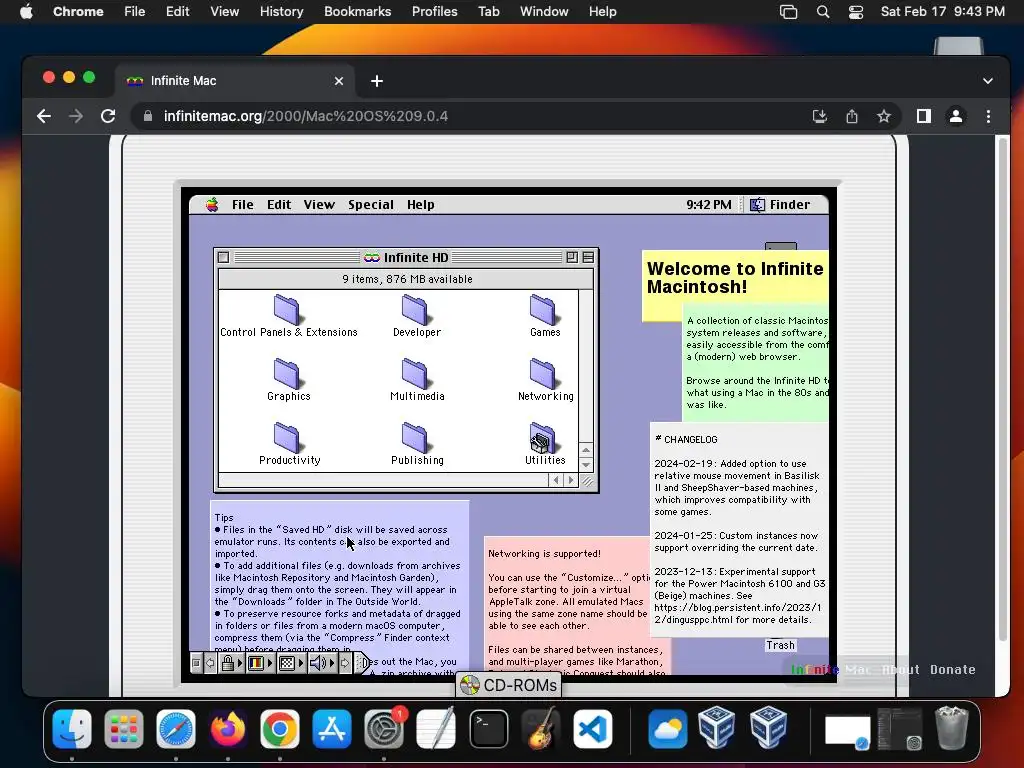
Task: Click the emulated 9:42 PM menu bar clock
Action: pos(709,204)
